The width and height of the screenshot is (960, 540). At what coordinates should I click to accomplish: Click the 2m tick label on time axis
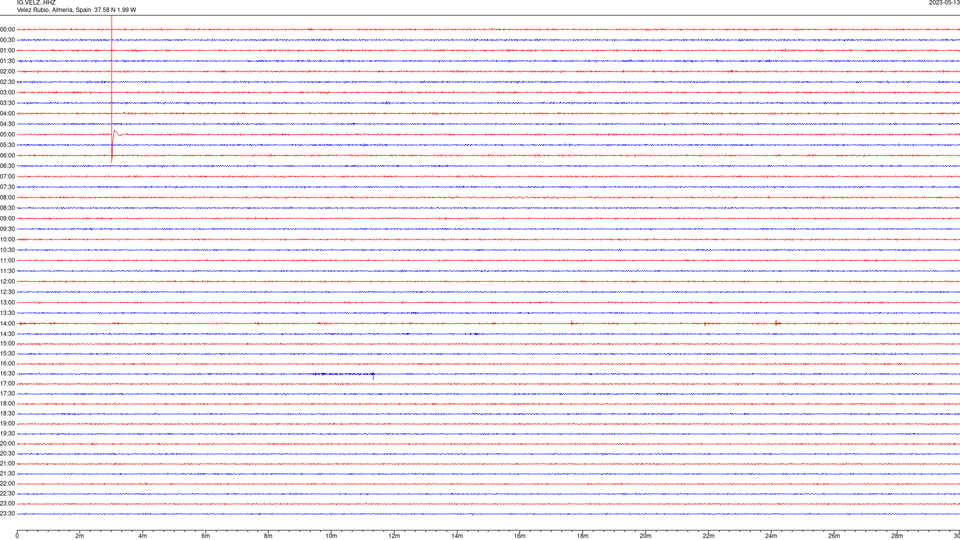80,536
